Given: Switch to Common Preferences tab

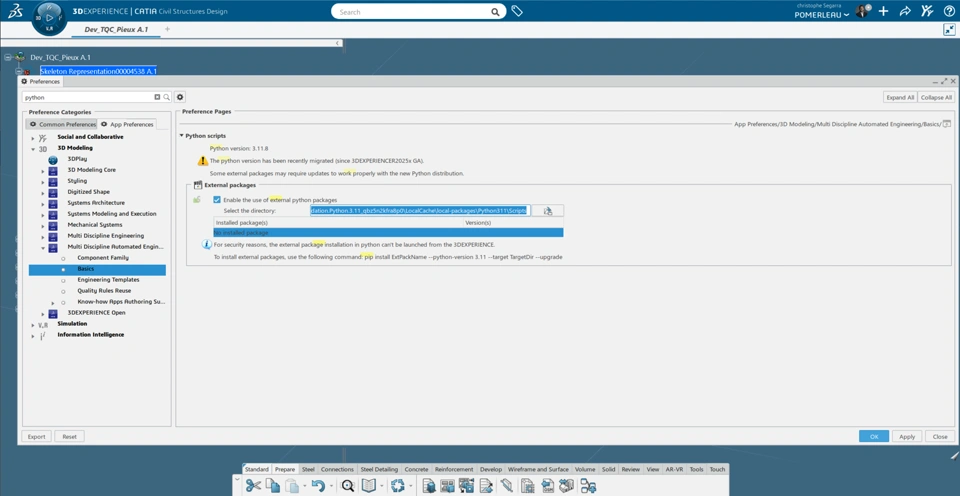Looking at the screenshot, I should pos(63,124).
